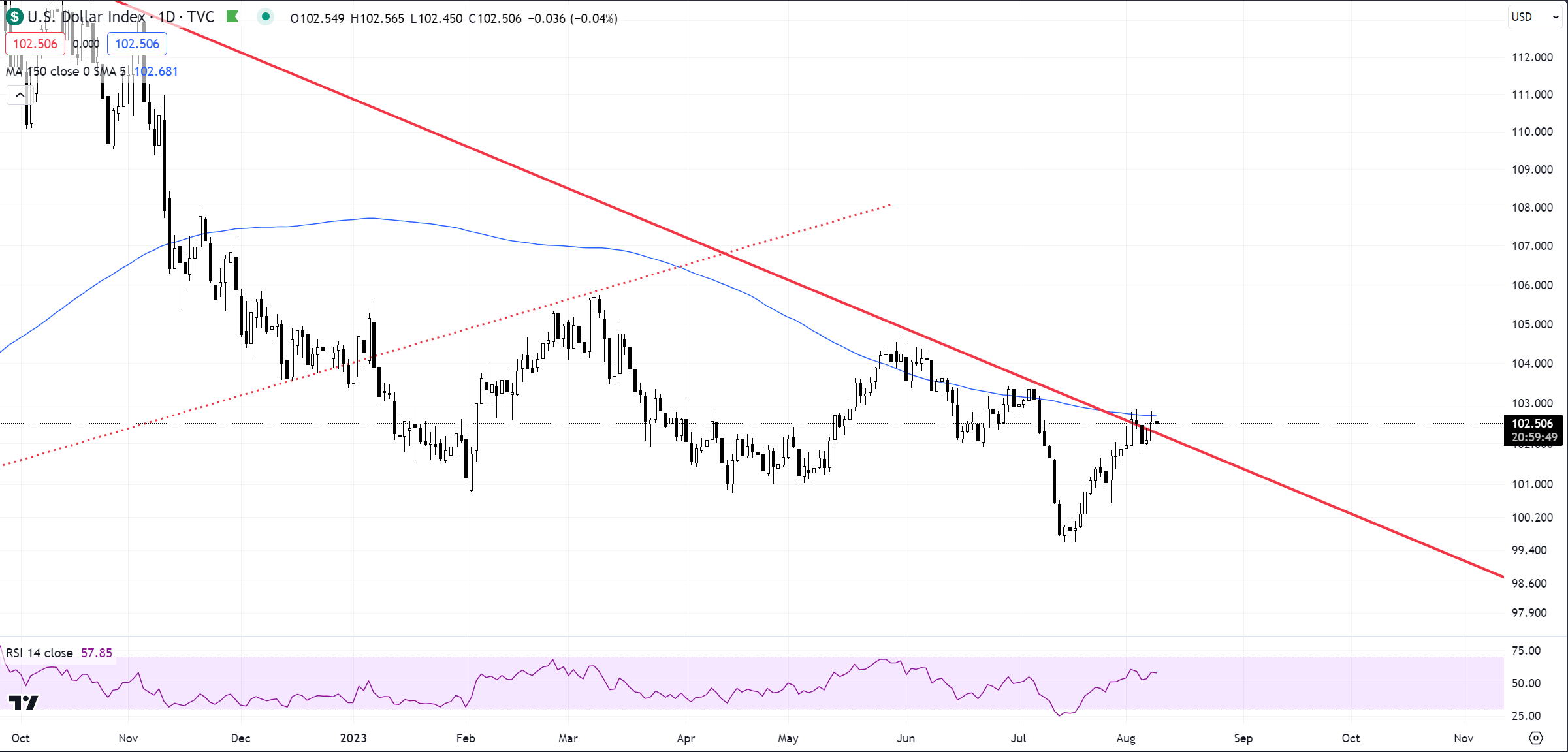
Task: Click the green flag icon
Action: 232,17
